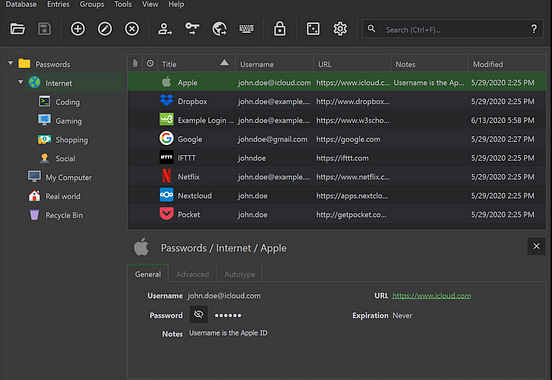Screen dimensions: 552x380
Task: Click the https://ifttt.com URL cell
Action: 343,158
